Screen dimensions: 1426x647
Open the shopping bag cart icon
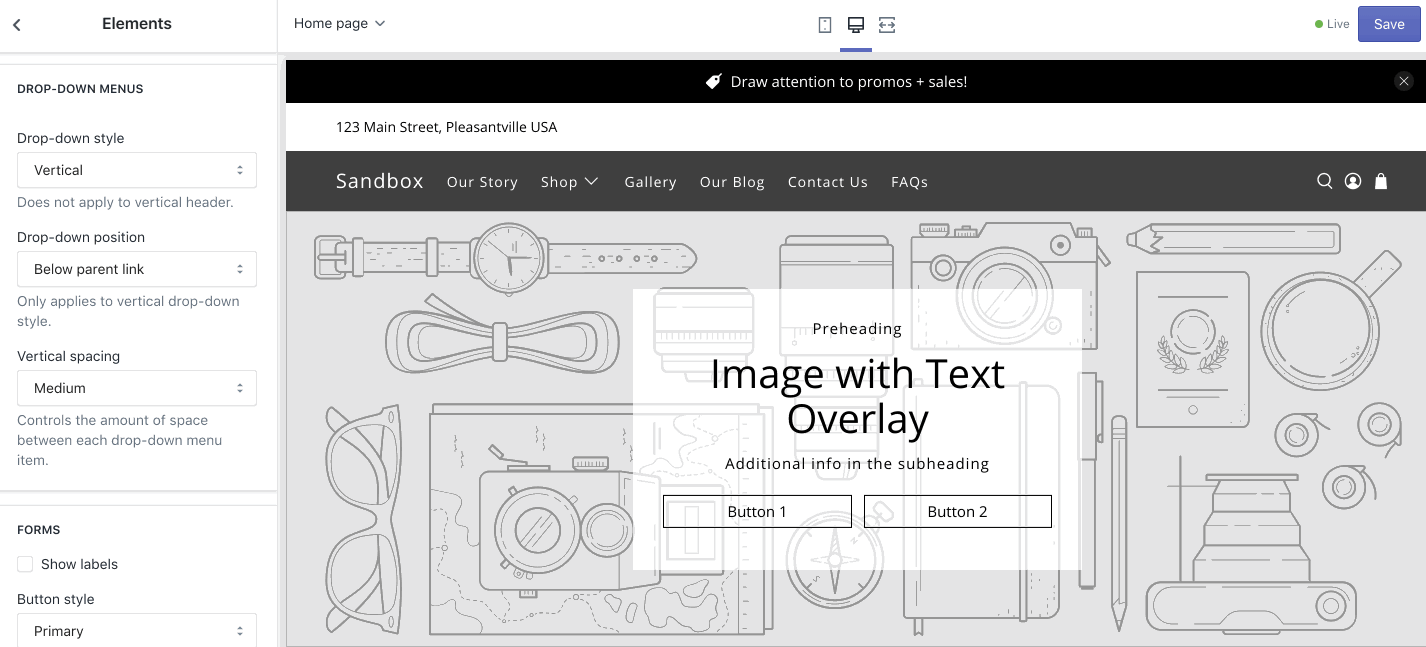click(1380, 181)
